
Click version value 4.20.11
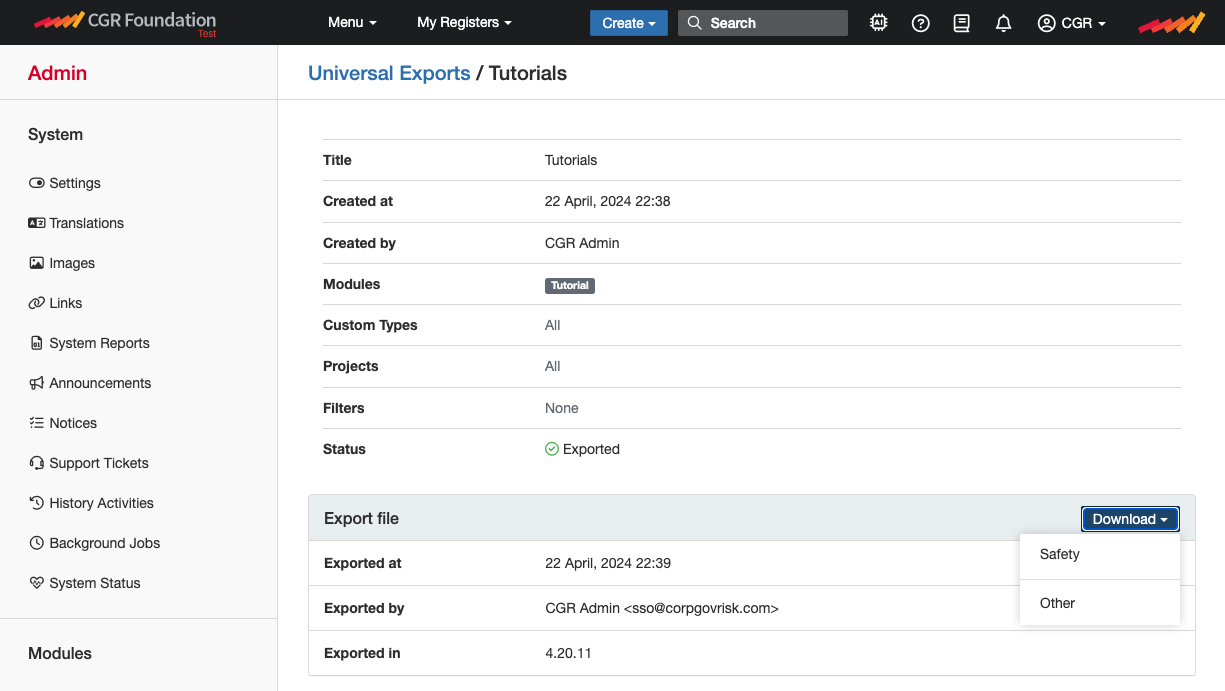click(569, 653)
